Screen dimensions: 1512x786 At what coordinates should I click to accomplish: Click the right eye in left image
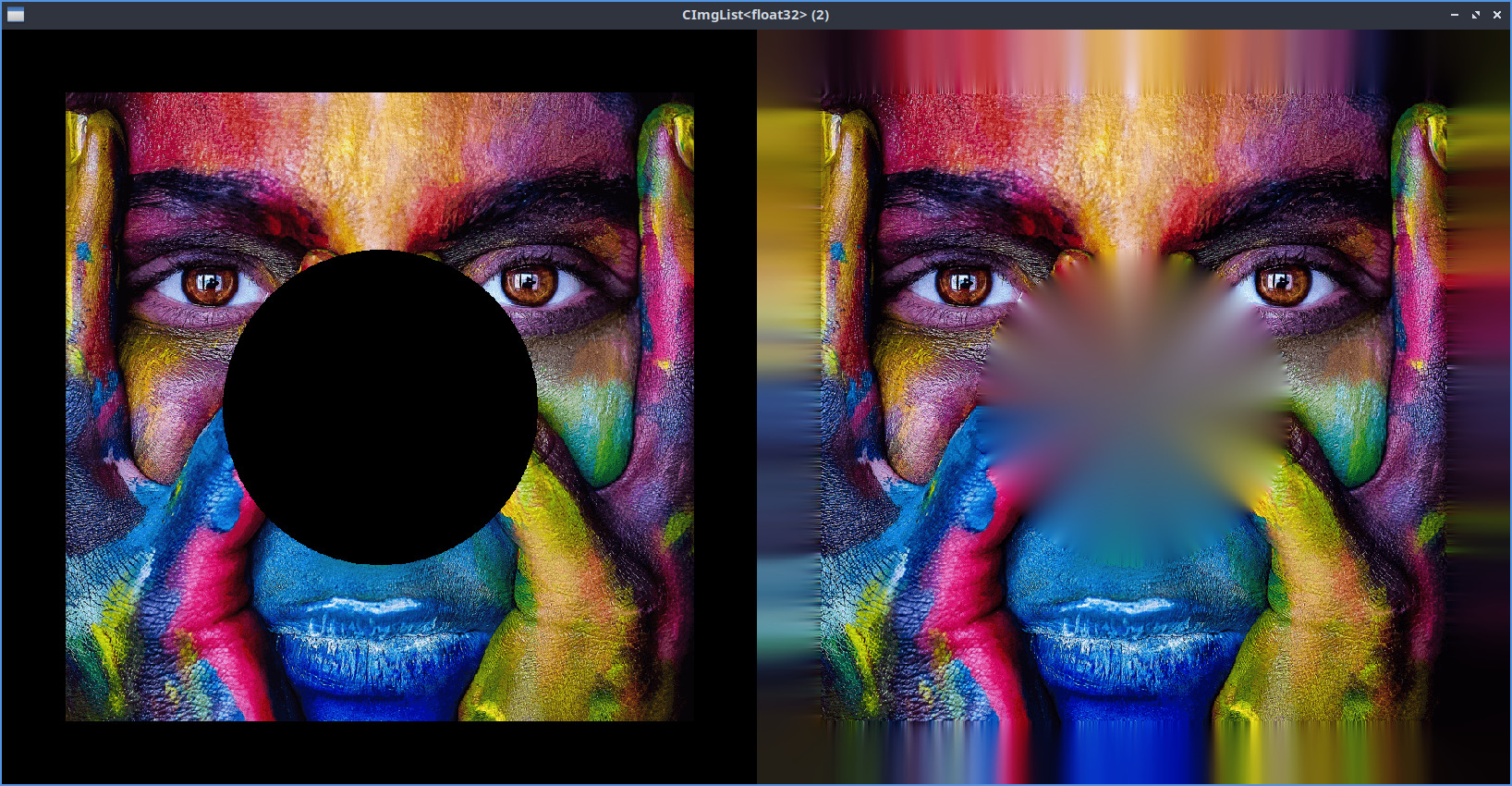pos(530,284)
